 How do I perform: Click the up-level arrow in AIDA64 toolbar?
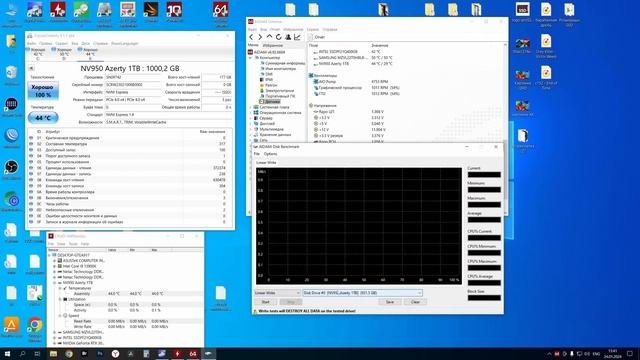[x=269, y=37]
